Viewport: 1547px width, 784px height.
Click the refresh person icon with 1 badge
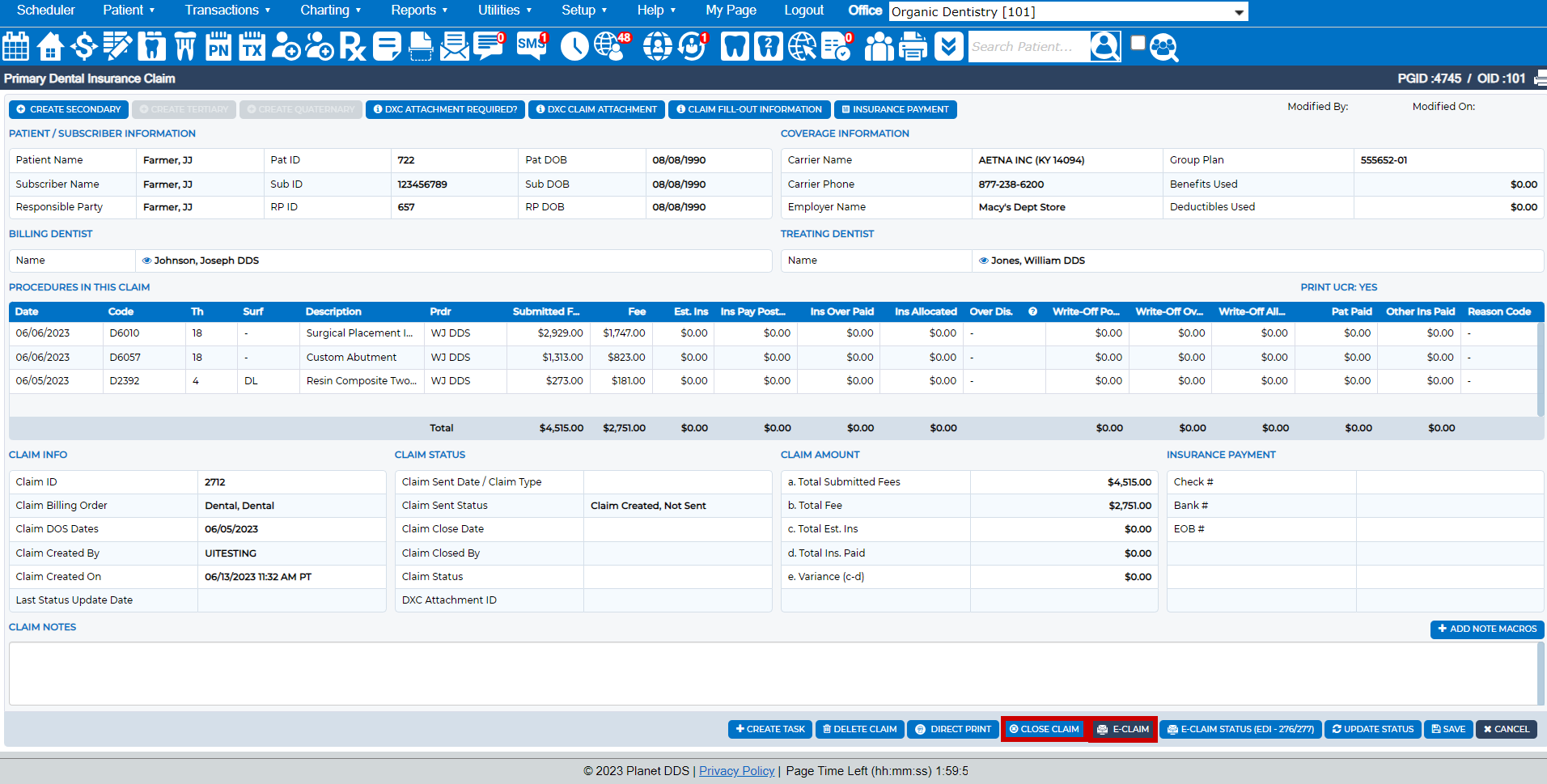click(x=693, y=46)
